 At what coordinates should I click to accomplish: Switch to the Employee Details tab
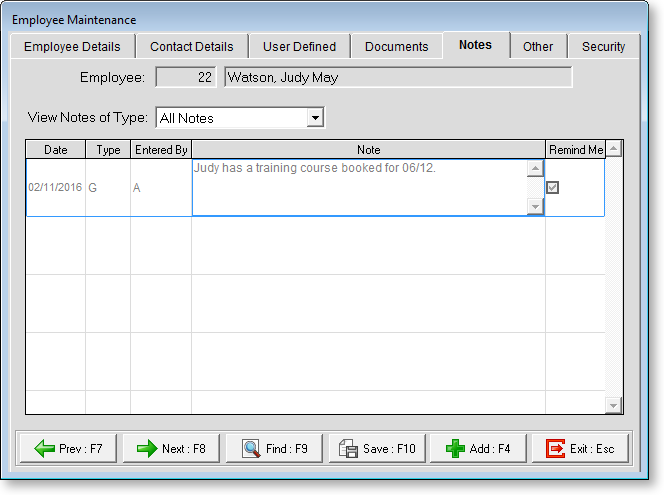tap(72, 47)
